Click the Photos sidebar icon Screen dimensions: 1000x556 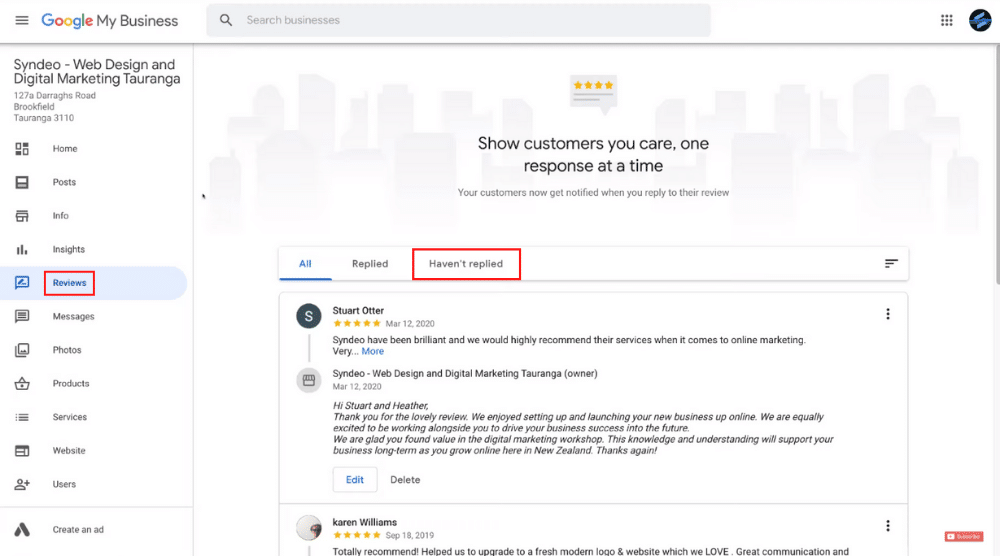(x=22, y=350)
